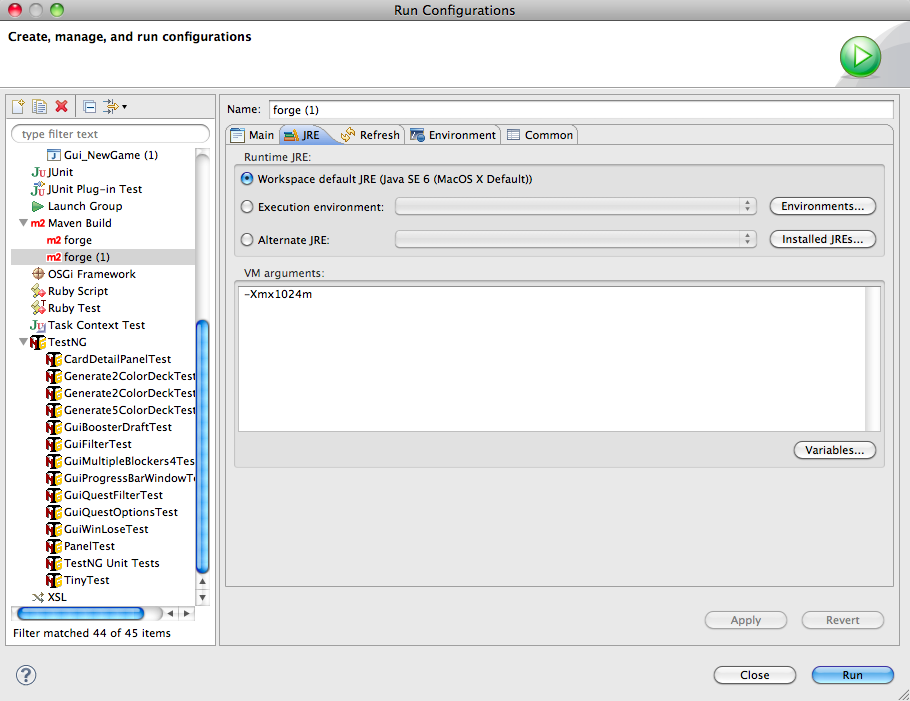Open help via question mark icon
910x701 pixels.
pos(26,675)
